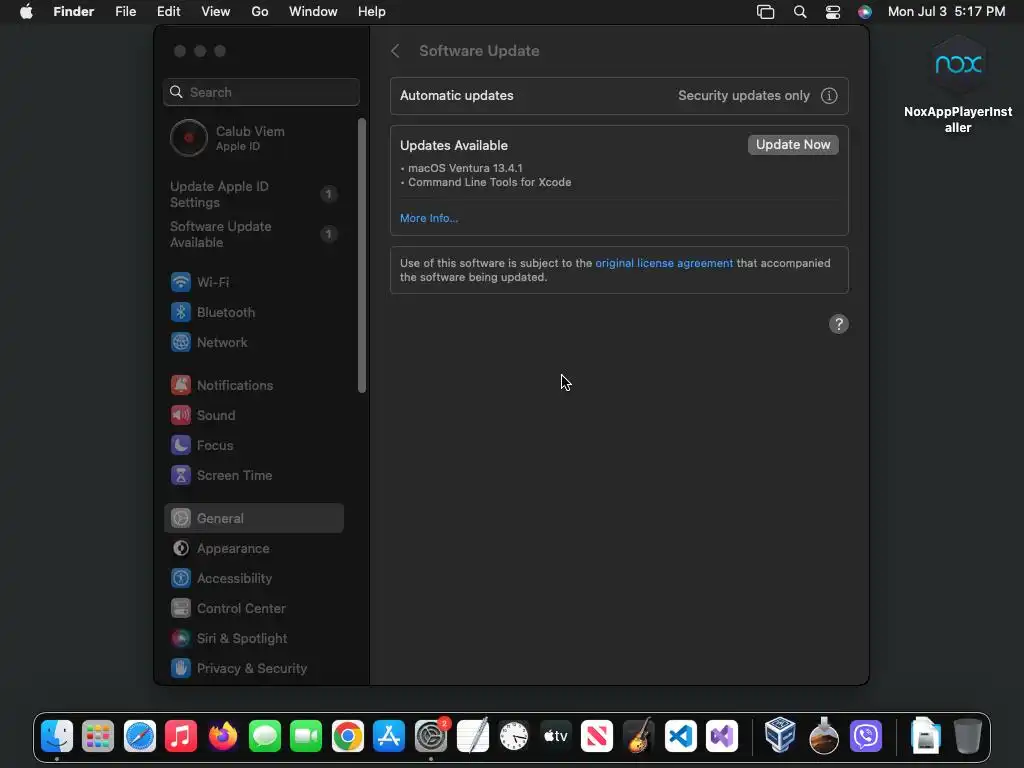Viewport: 1024px width, 768px height.
Task: Open the View menu
Action: point(216,12)
